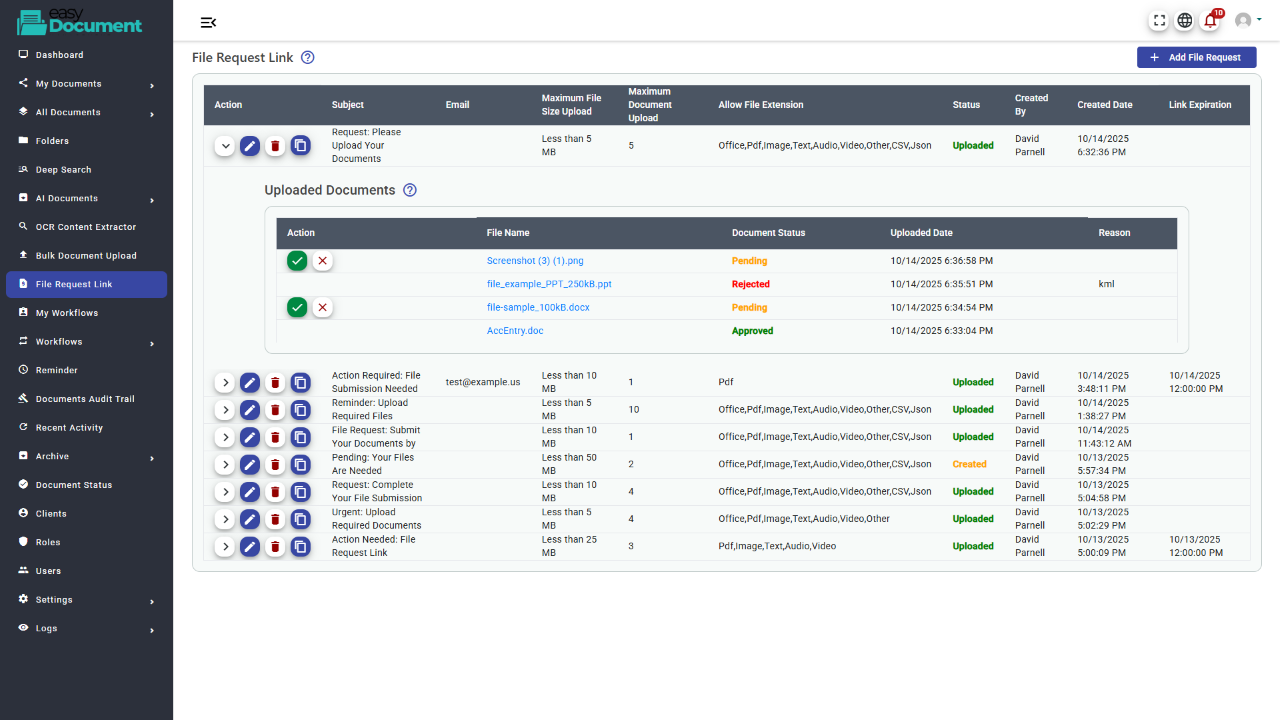
Task: Copy link for 'File Request: Submit Your Documents'
Action: click(301, 437)
